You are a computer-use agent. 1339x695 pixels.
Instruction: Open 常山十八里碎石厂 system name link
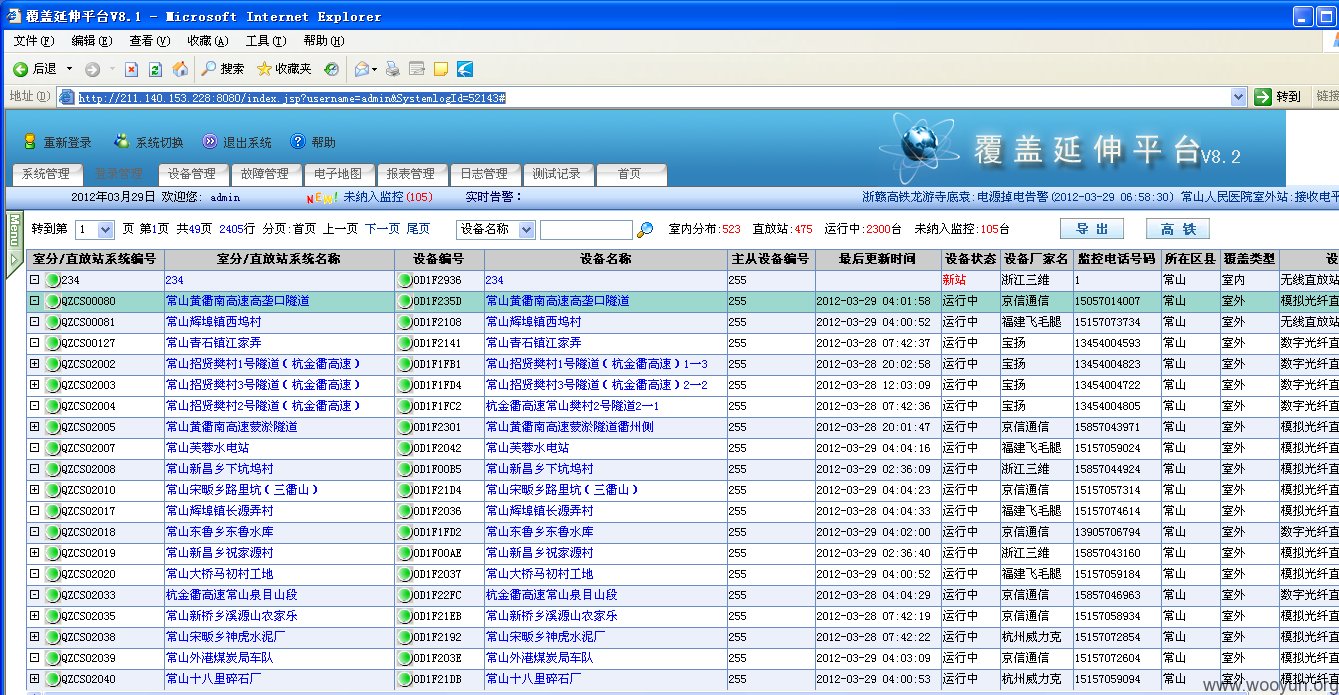(x=214, y=679)
